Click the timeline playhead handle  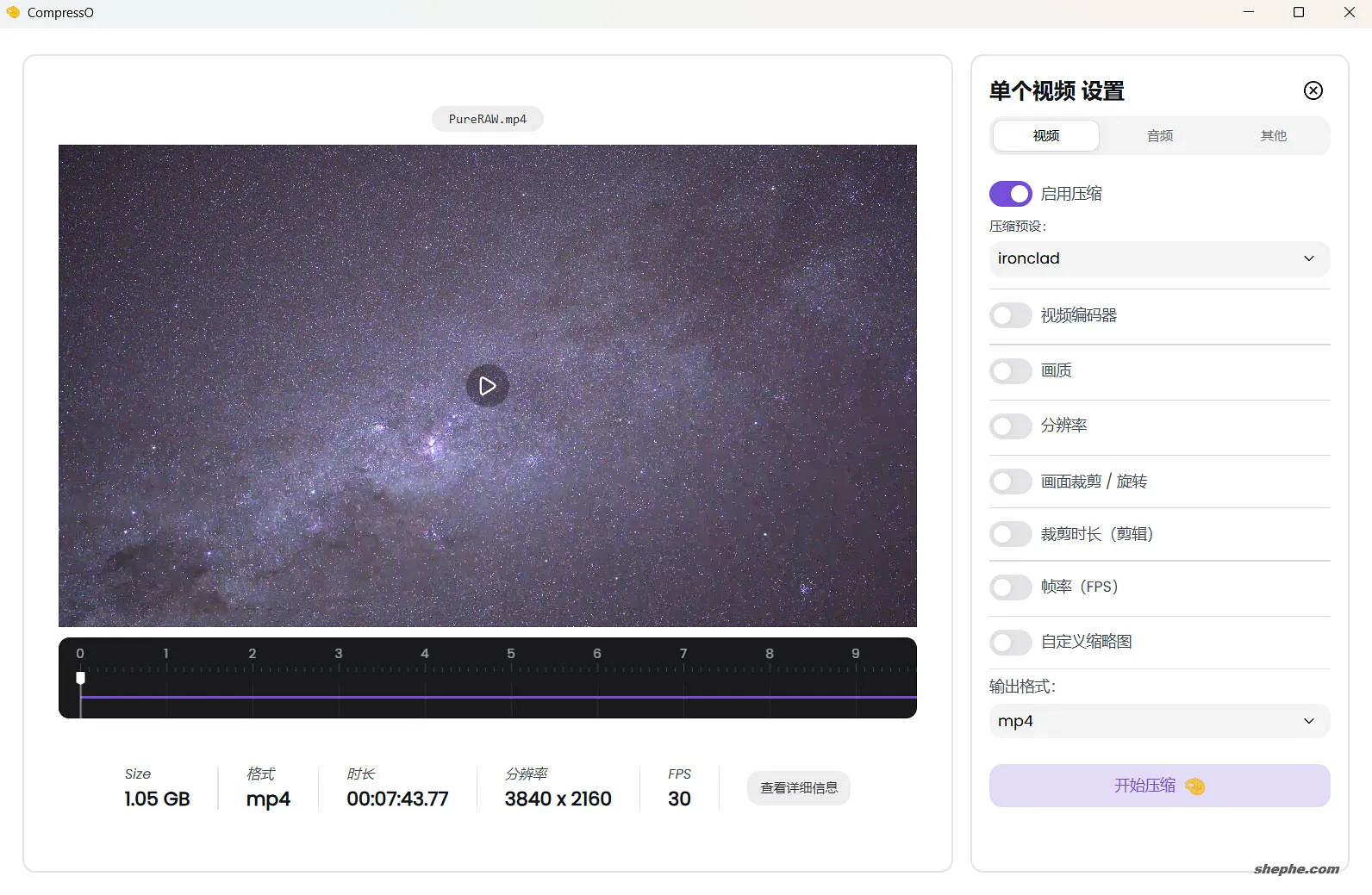[x=81, y=678]
